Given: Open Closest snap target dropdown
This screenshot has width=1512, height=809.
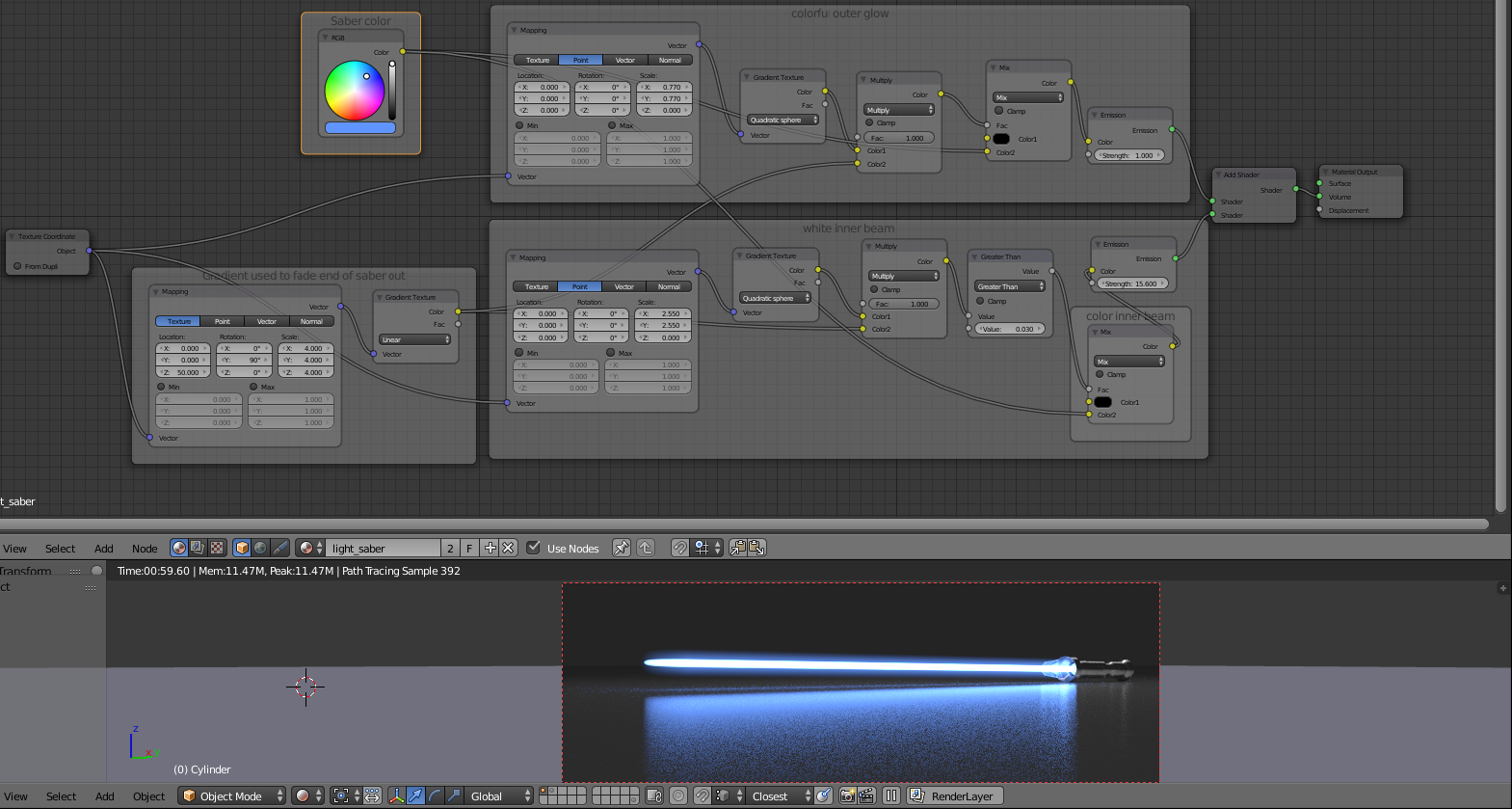Looking at the screenshot, I should [x=780, y=796].
